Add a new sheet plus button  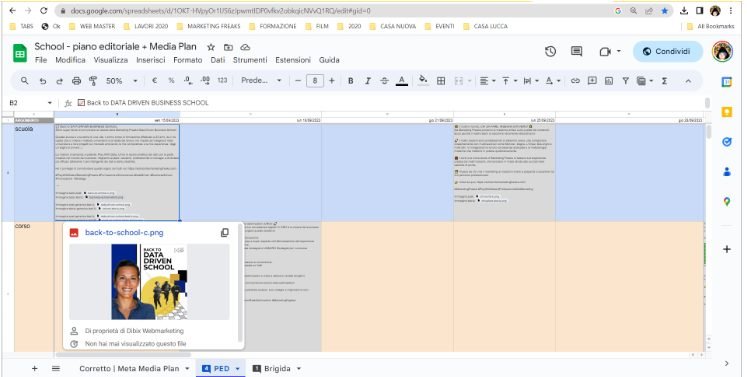click(34, 368)
